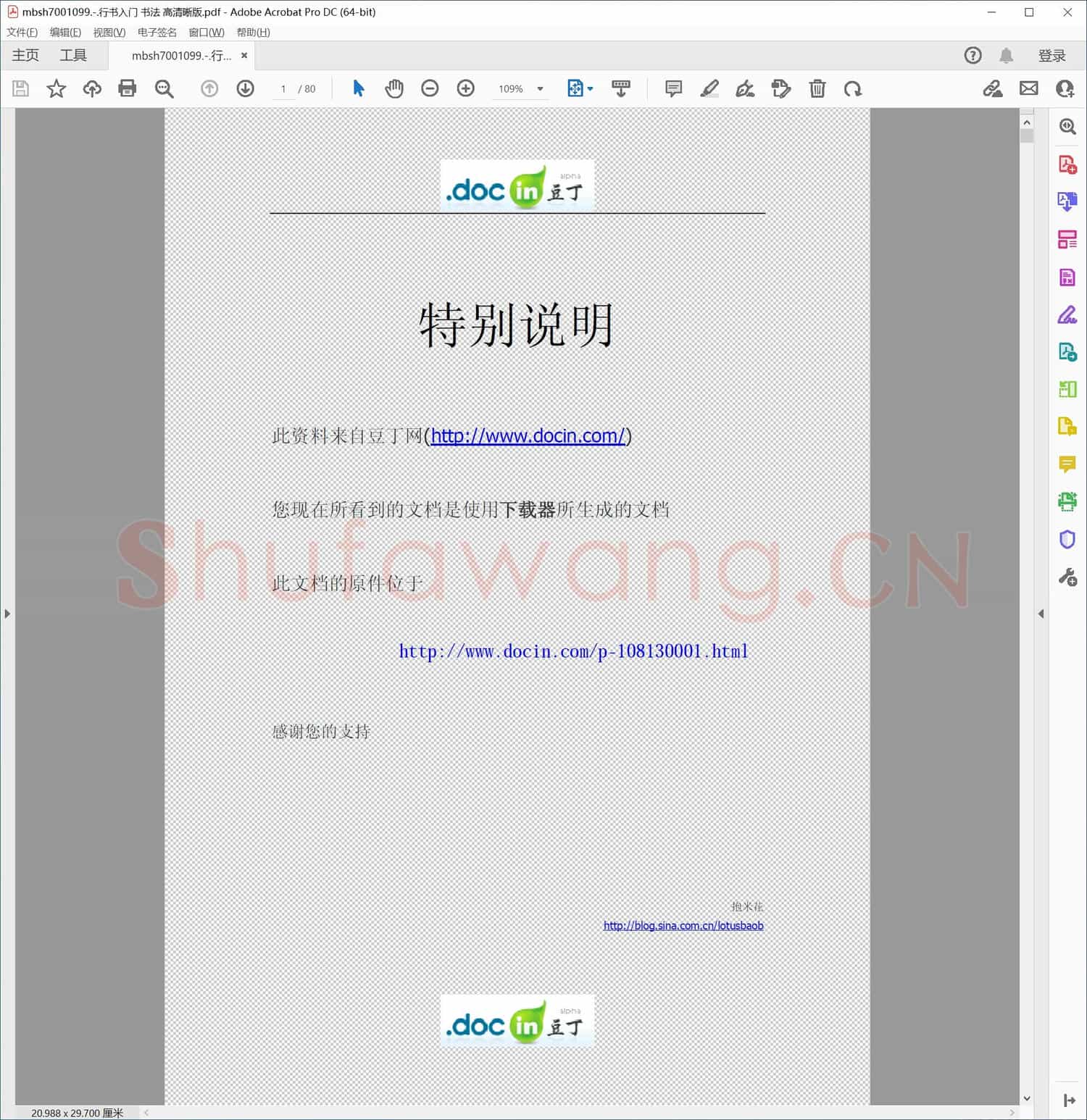The image size is (1087, 1120).
Task: Open the 文件 menu
Action: point(21,32)
